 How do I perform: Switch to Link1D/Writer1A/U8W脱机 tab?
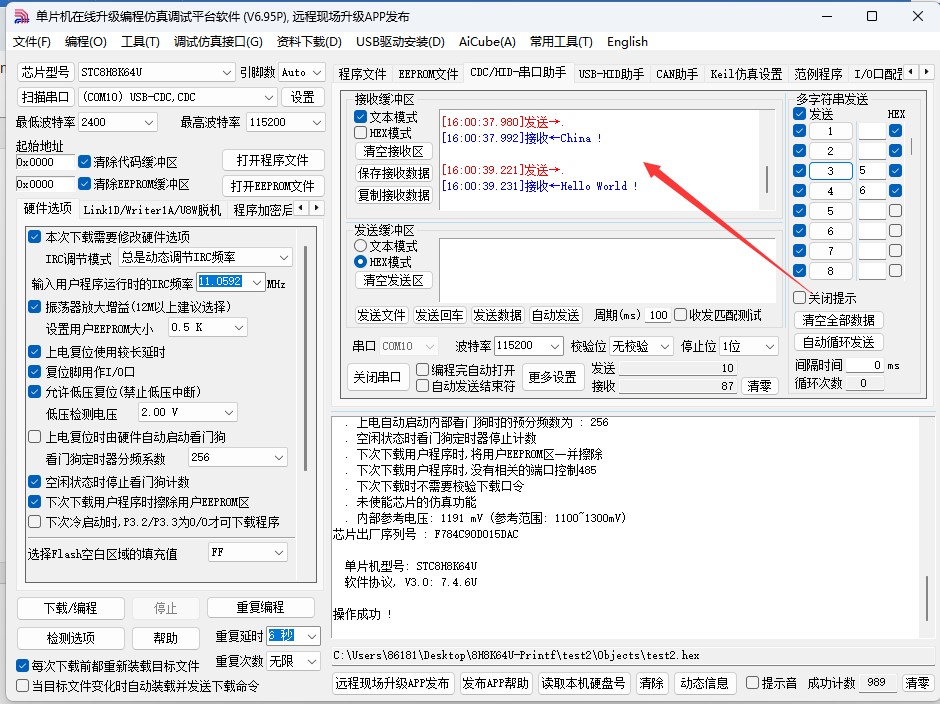click(x=152, y=210)
